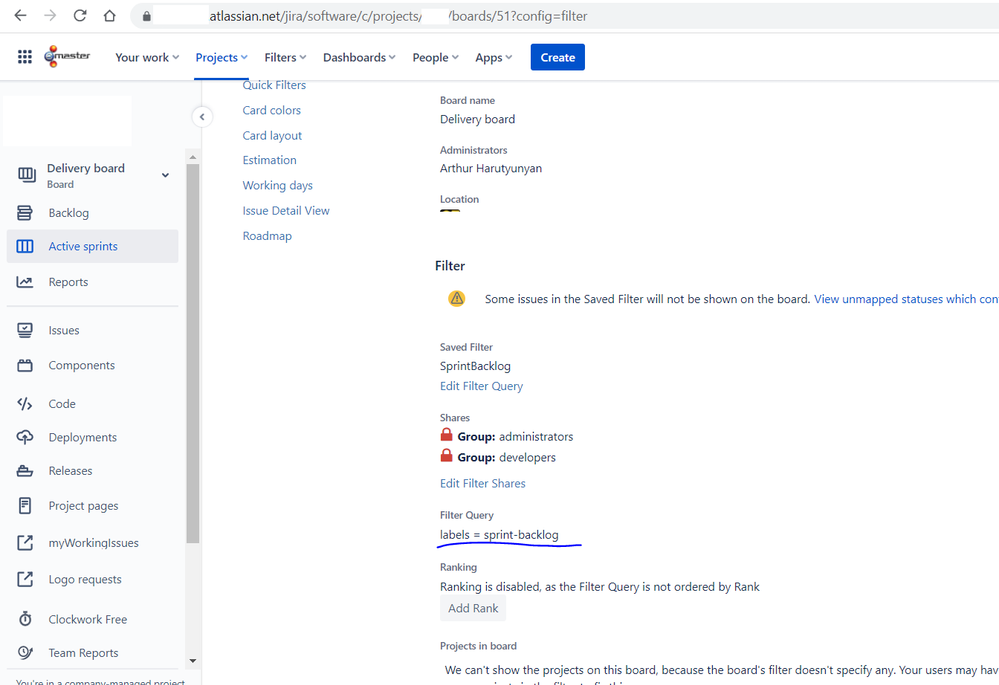
Task: Click the master logo
Action: click(68, 57)
